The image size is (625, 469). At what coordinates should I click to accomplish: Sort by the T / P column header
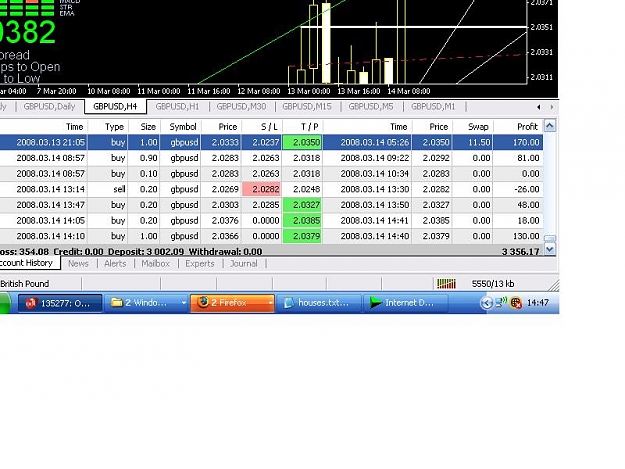tap(303, 127)
